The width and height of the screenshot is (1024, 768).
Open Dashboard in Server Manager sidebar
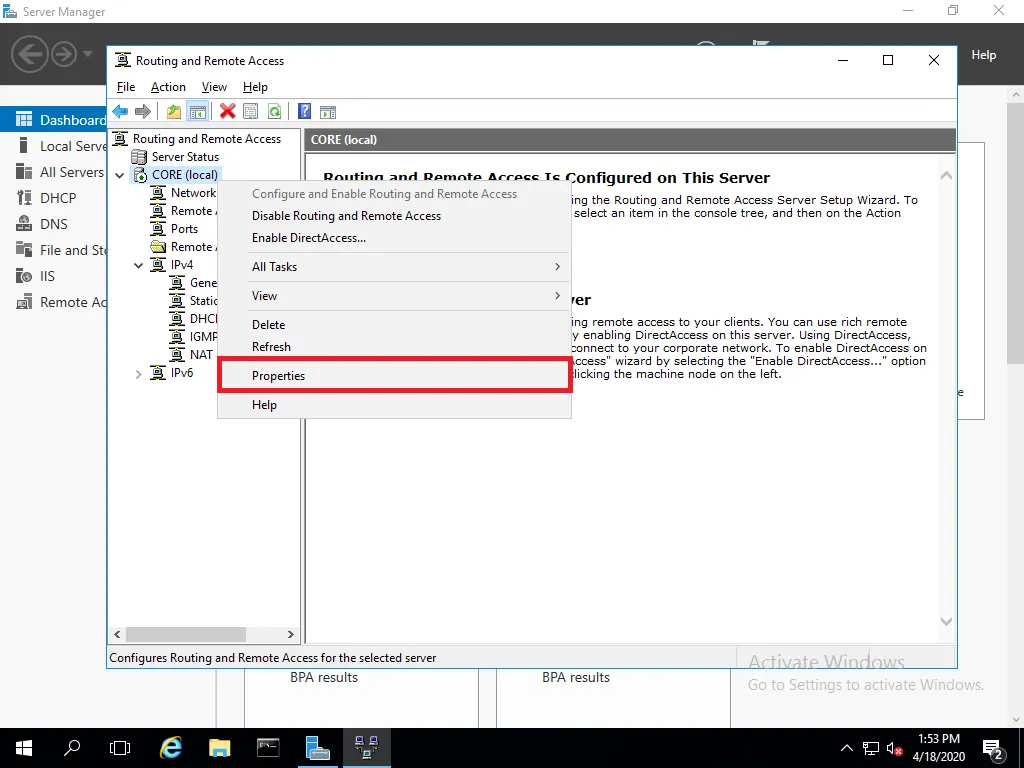pos(54,120)
